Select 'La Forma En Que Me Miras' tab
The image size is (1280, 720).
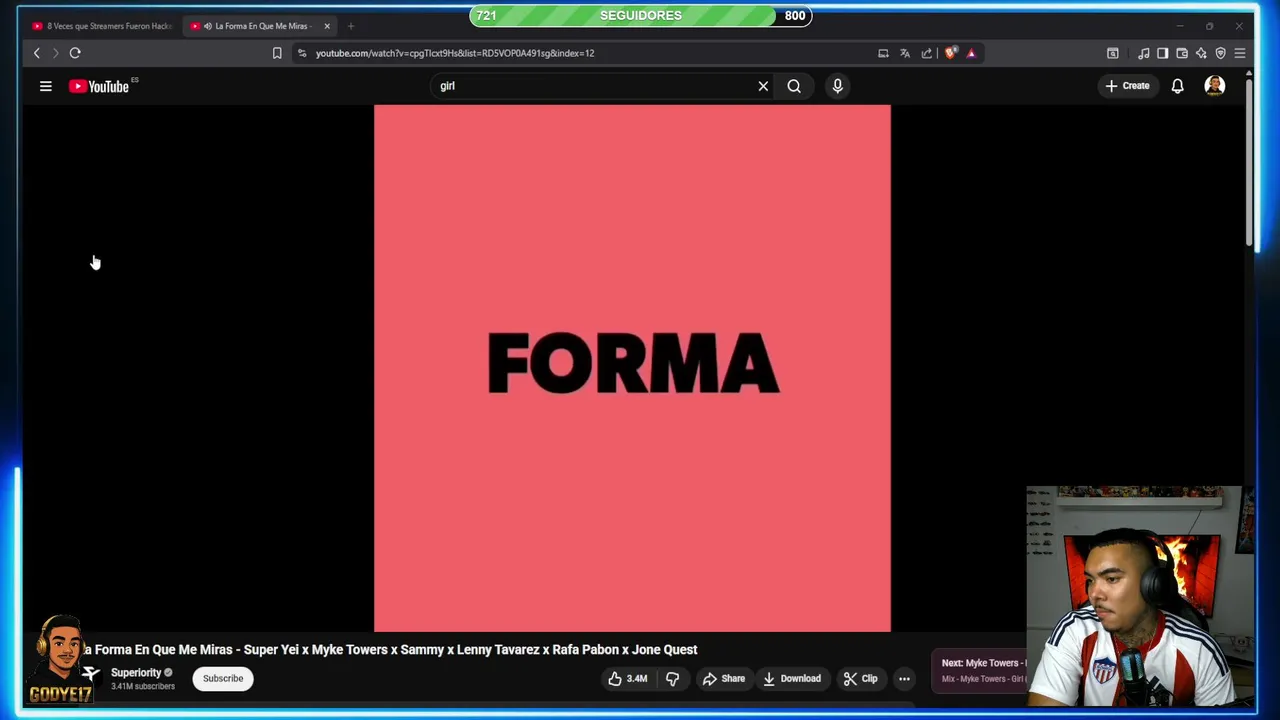(x=260, y=26)
